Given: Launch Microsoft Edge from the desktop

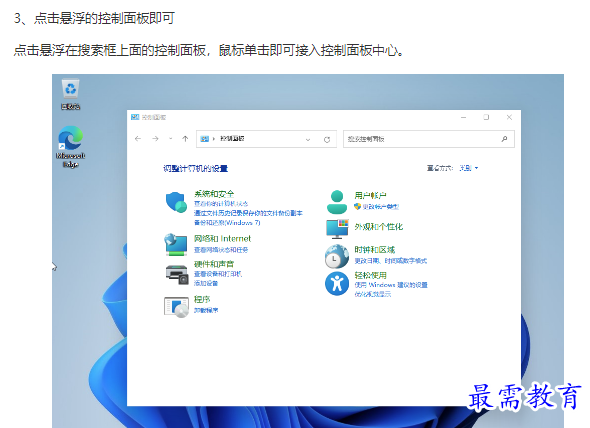Looking at the screenshot, I should (70, 147).
